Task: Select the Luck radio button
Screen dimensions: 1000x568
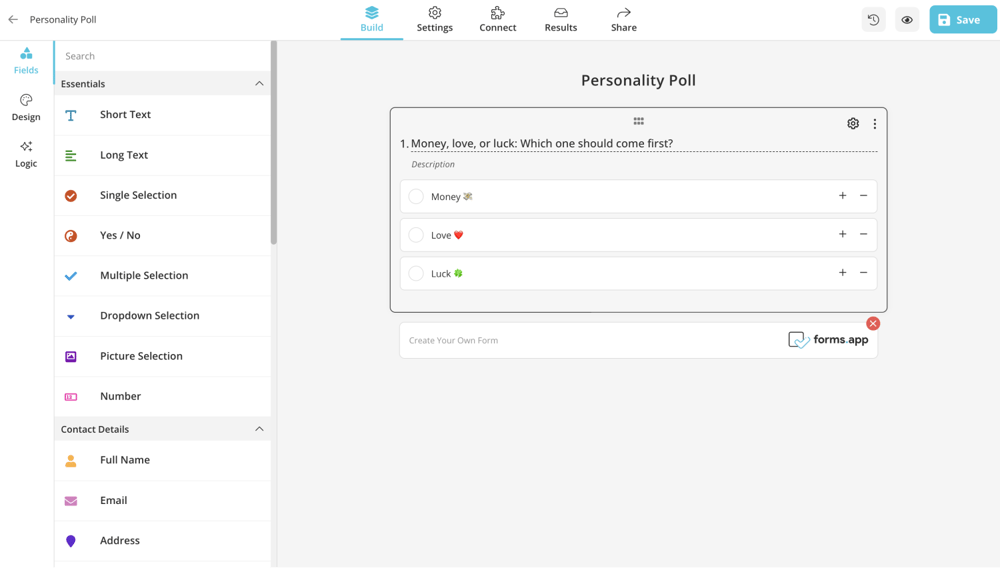Action: tap(416, 273)
